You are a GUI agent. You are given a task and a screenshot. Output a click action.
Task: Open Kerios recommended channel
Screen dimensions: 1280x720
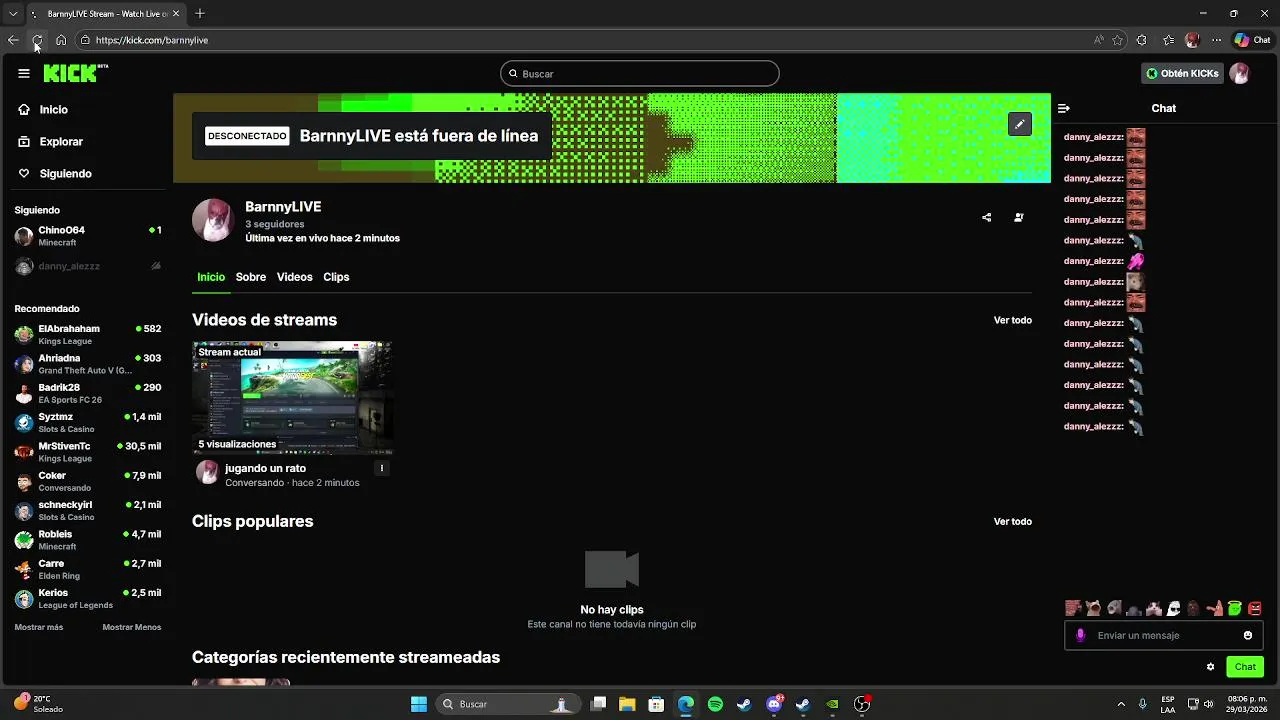tap(88, 598)
